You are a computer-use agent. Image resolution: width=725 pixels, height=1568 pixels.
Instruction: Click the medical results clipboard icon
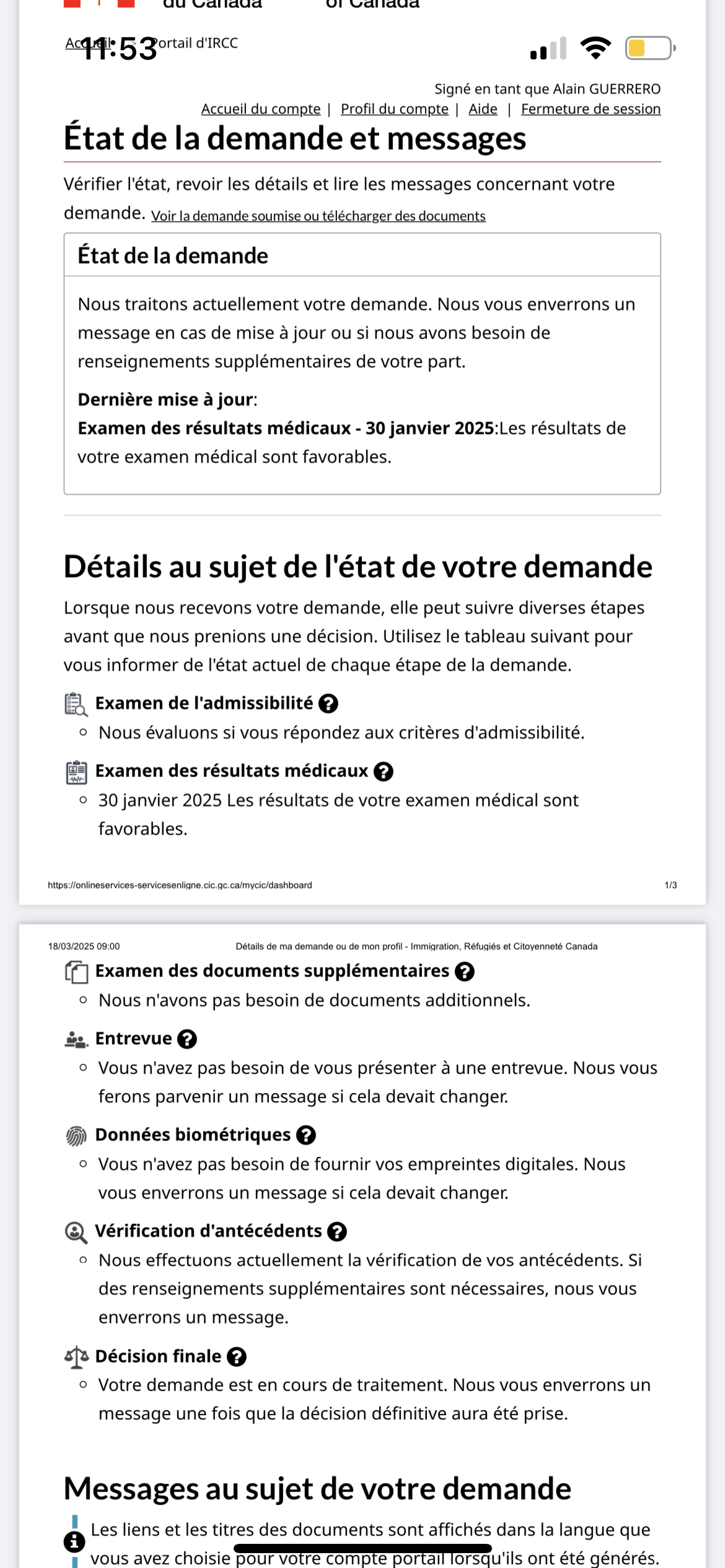click(76, 772)
